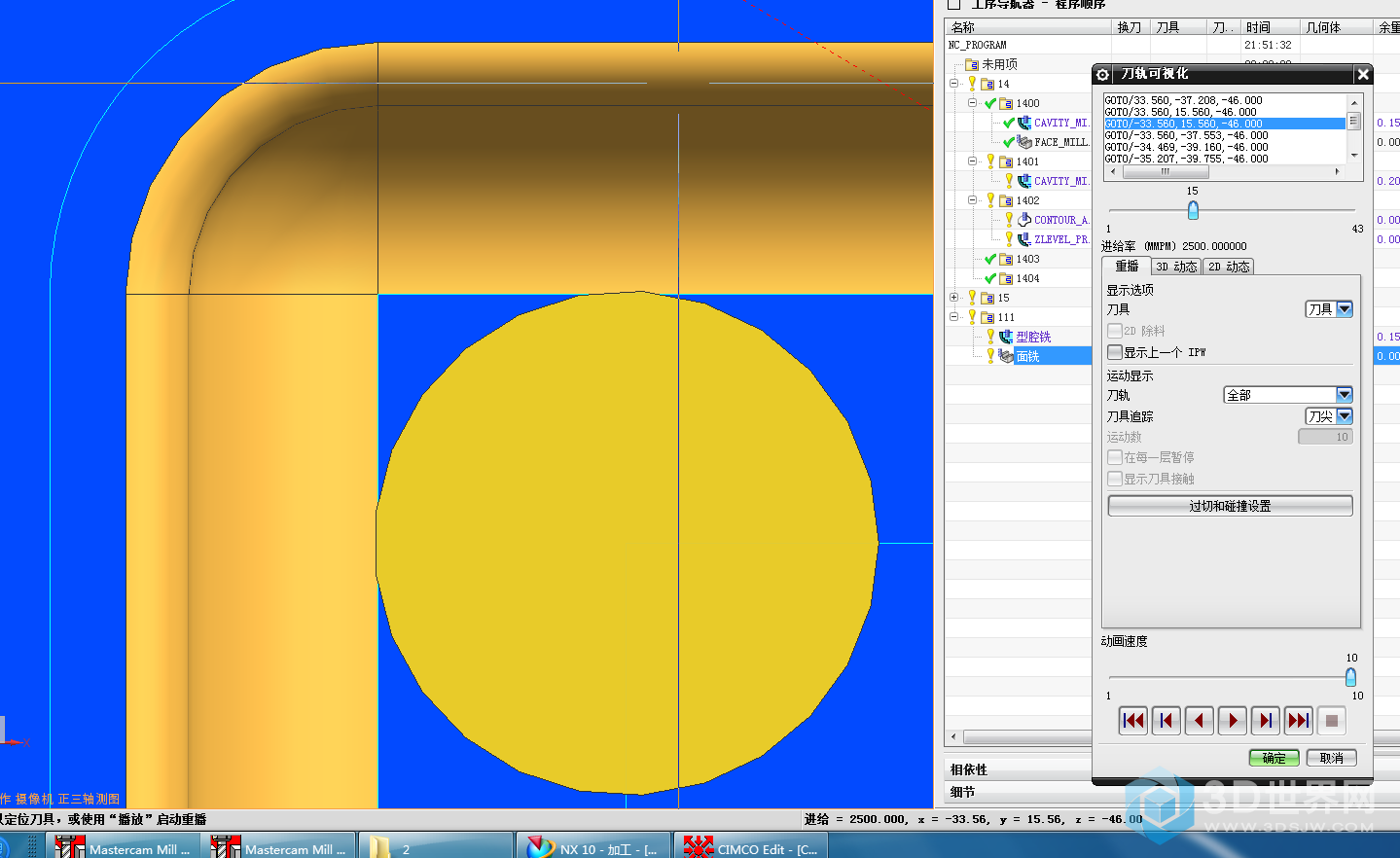Open the second Mastercam Mill taskbar window
The width and height of the screenshot is (1400, 858).
(x=279, y=846)
